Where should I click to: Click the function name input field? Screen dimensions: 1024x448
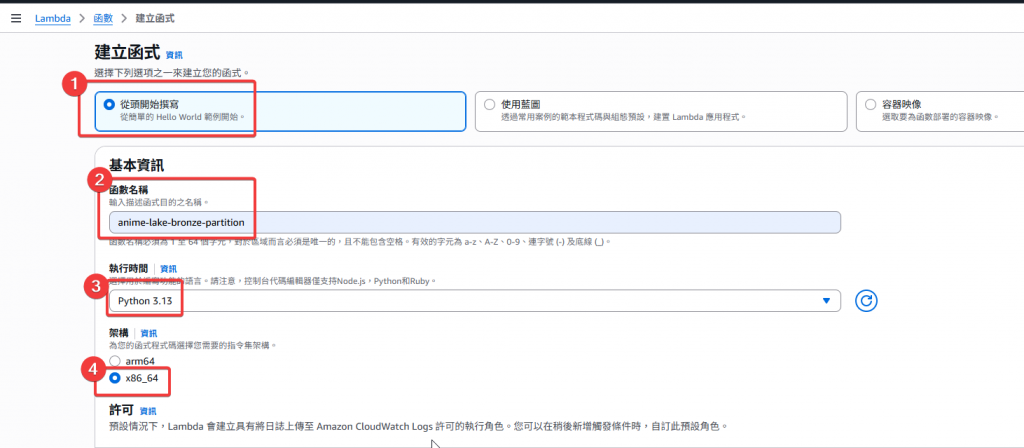tap(475, 223)
